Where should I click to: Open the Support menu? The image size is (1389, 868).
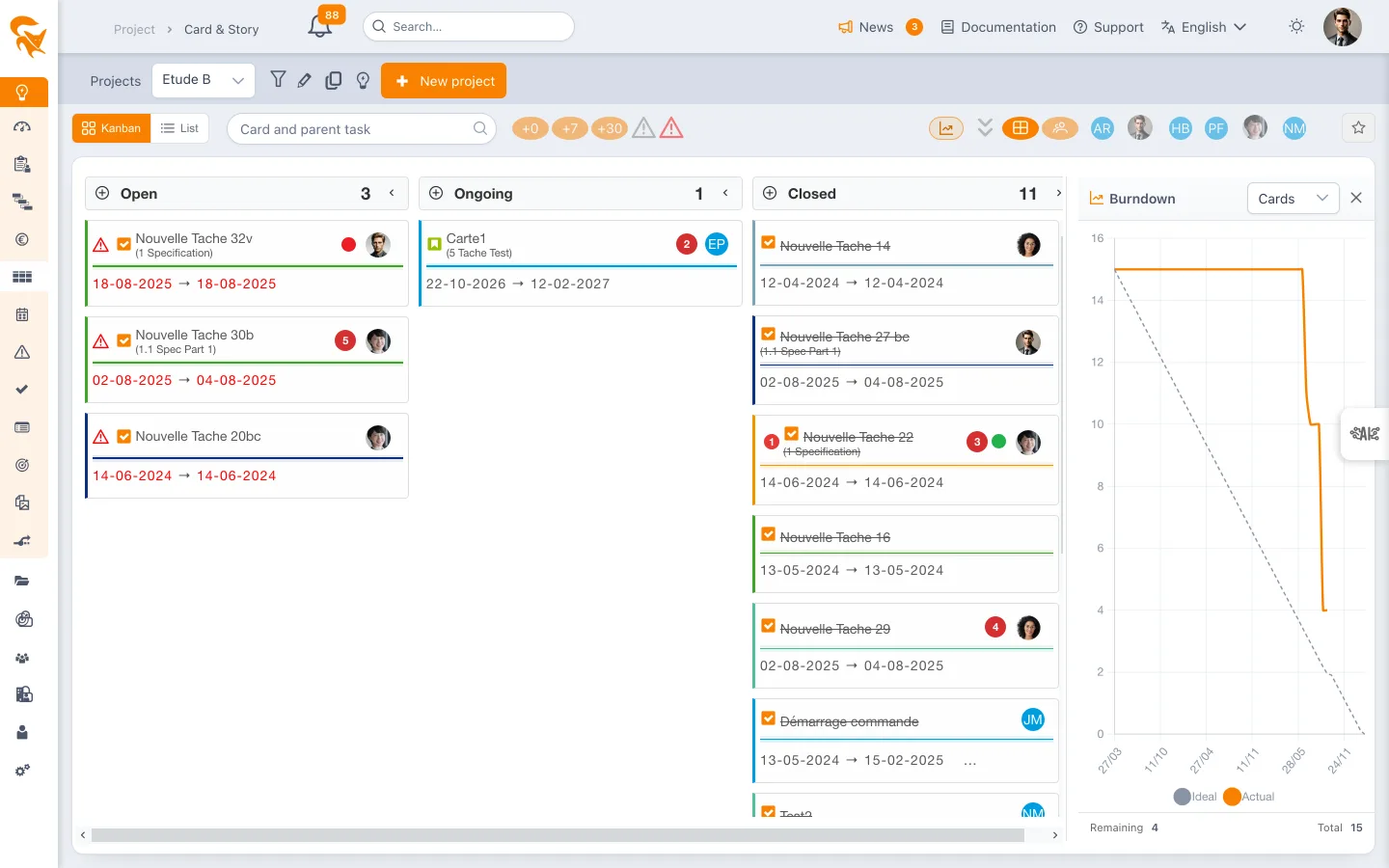click(1108, 27)
